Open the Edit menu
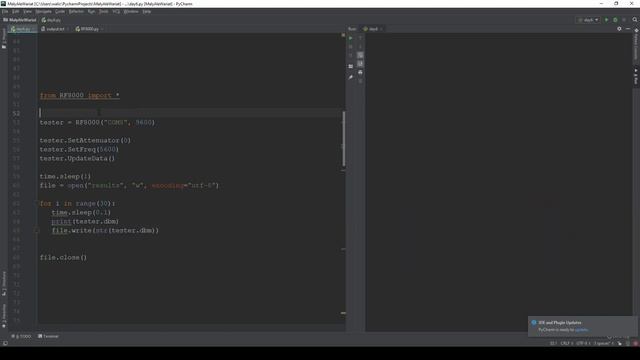The width and height of the screenshot is (640, 360). [16, 11]
